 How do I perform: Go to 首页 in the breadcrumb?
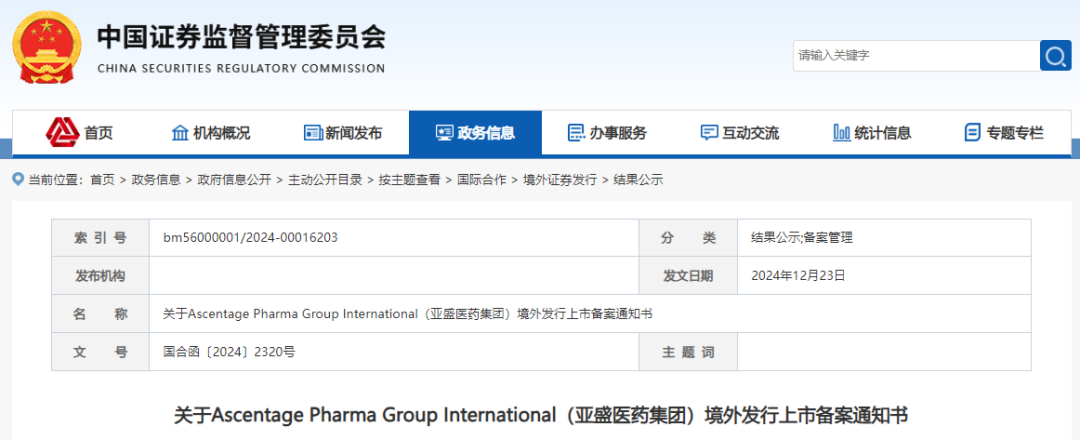click(x=102, y=180)
